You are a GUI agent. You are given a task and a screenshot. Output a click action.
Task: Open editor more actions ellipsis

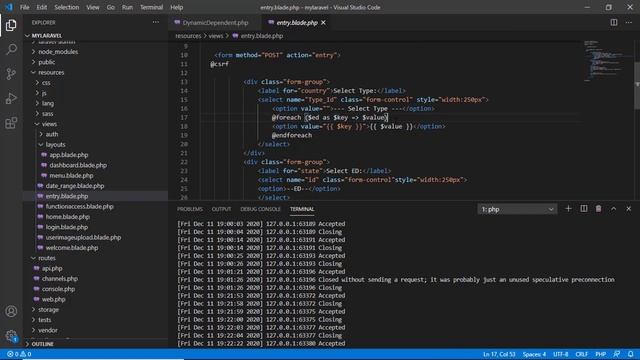[629, 22]
